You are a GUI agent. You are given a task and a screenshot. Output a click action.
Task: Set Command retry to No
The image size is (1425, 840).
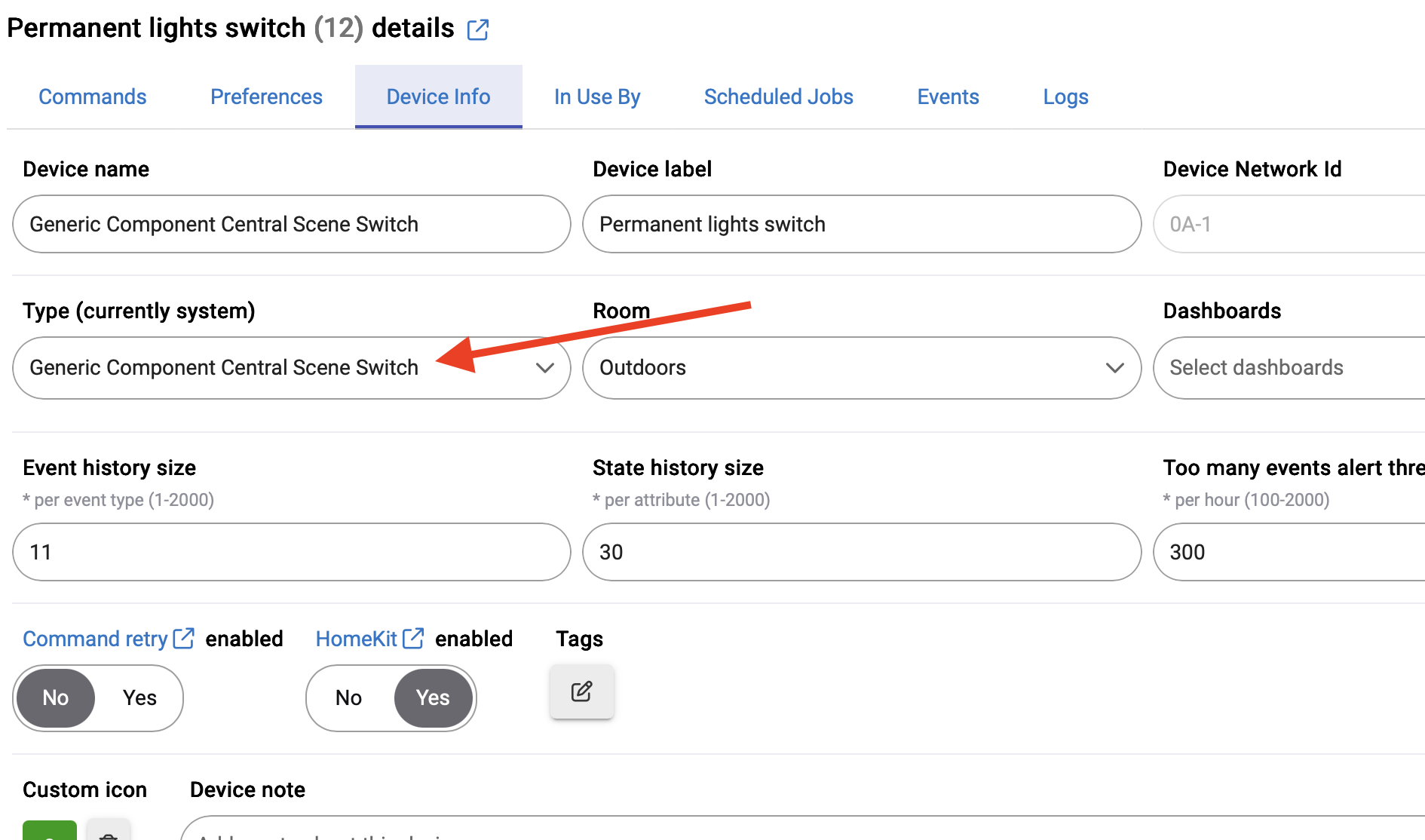point(56,698)
